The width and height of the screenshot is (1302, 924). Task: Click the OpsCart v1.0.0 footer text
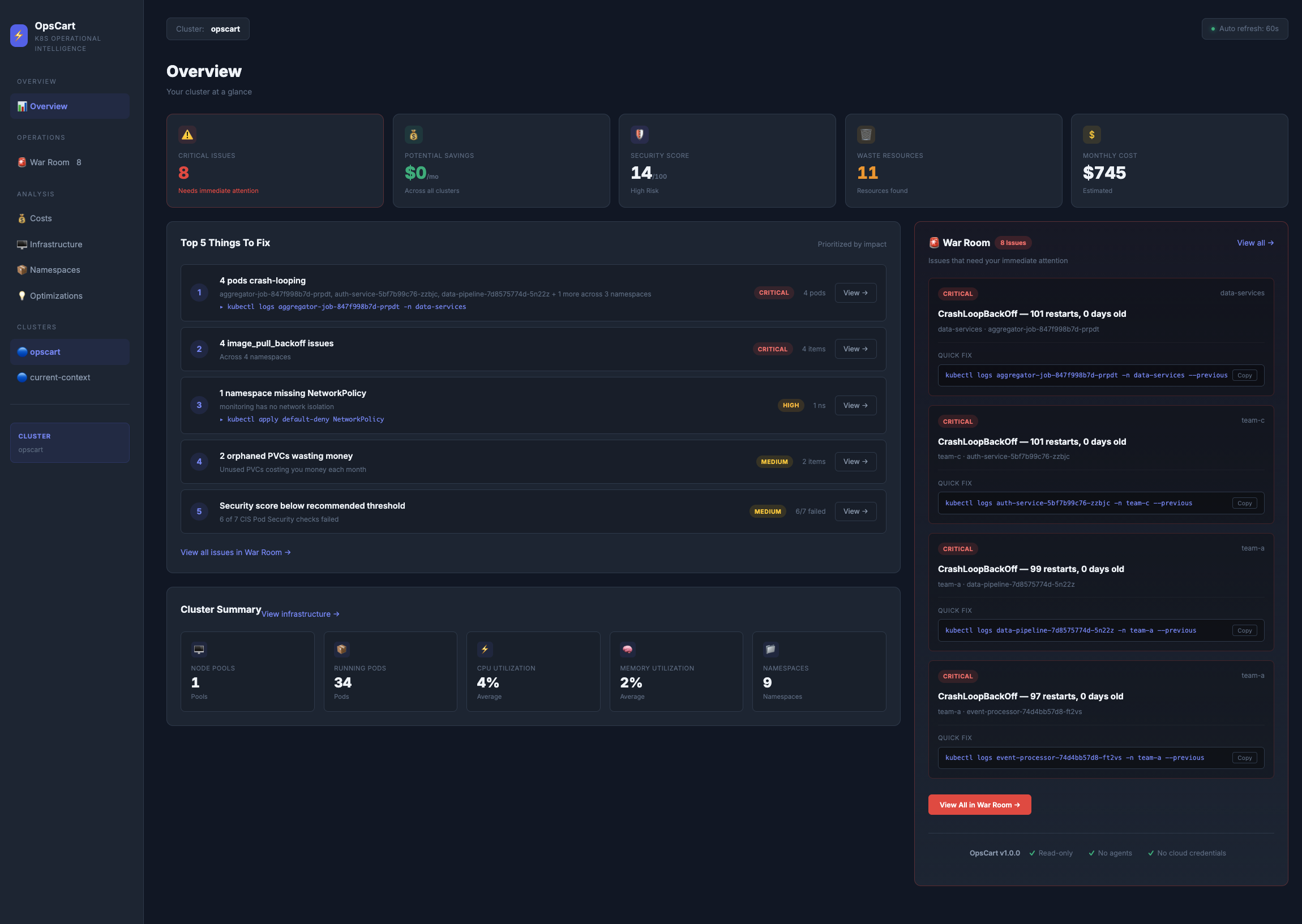point(994,853)
